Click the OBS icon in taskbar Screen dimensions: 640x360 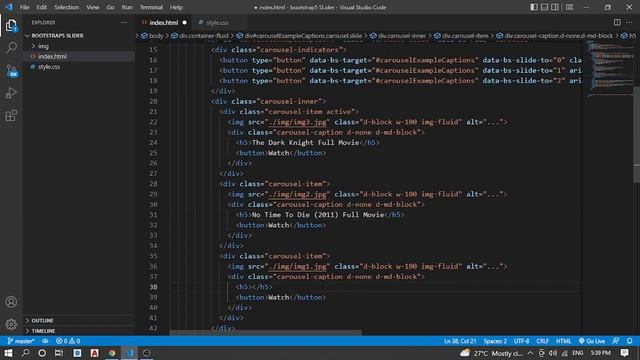pos(147,353)
